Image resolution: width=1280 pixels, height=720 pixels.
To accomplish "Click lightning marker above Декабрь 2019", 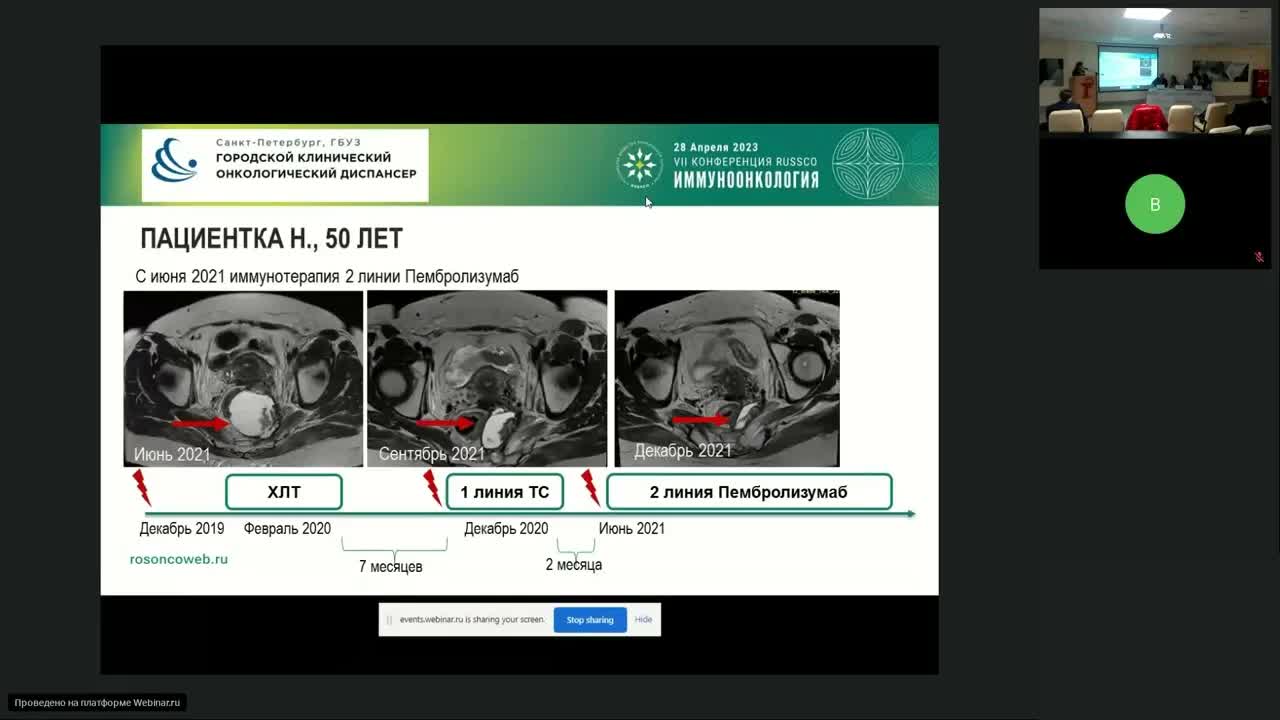I will tap(141, 487).
